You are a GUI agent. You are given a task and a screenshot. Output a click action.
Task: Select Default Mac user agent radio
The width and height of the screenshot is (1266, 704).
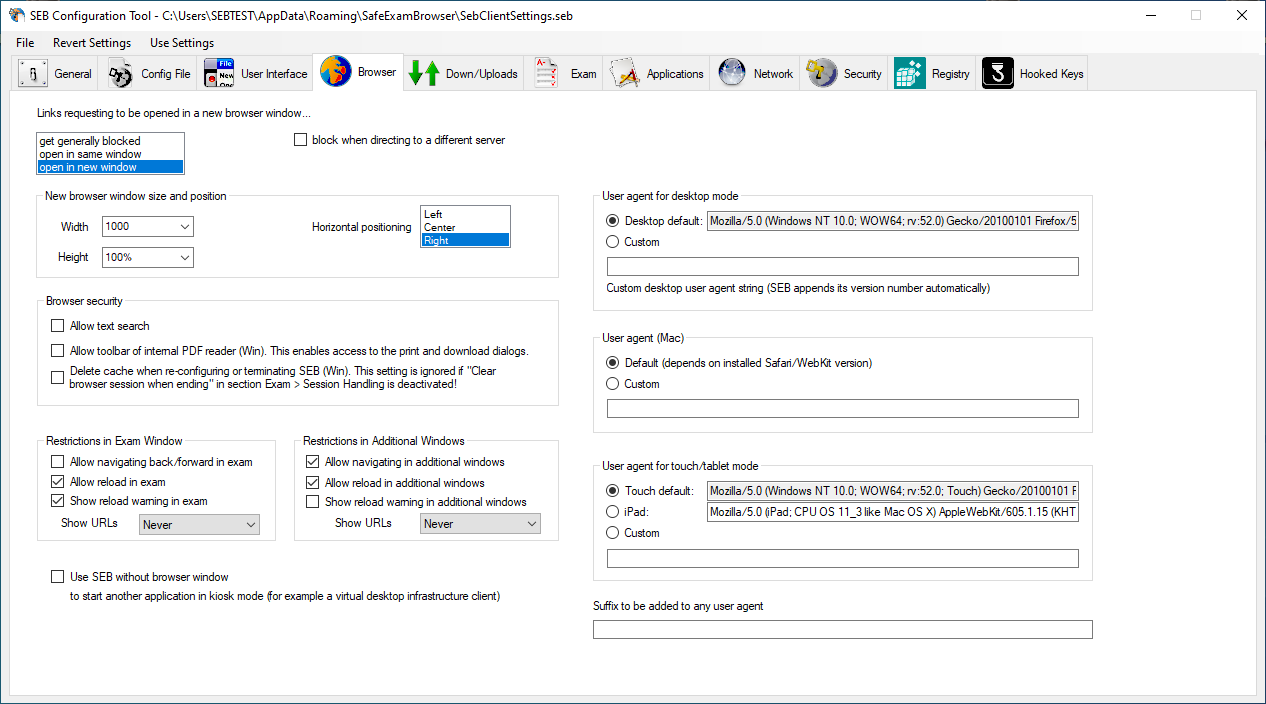point(613,363)
